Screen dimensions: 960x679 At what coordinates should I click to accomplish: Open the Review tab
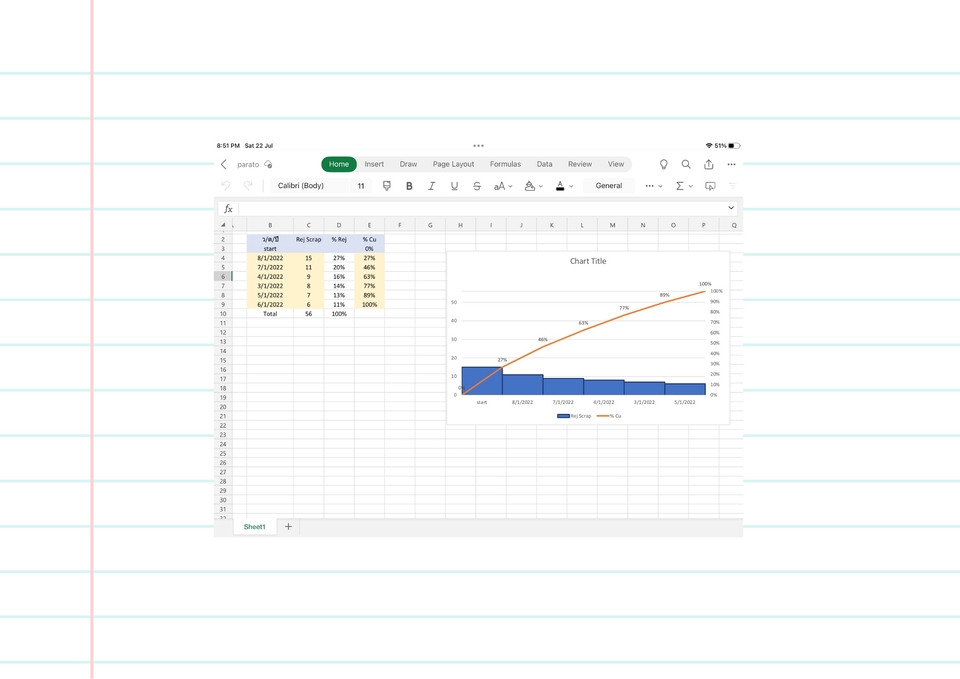(x=580, y=164)
